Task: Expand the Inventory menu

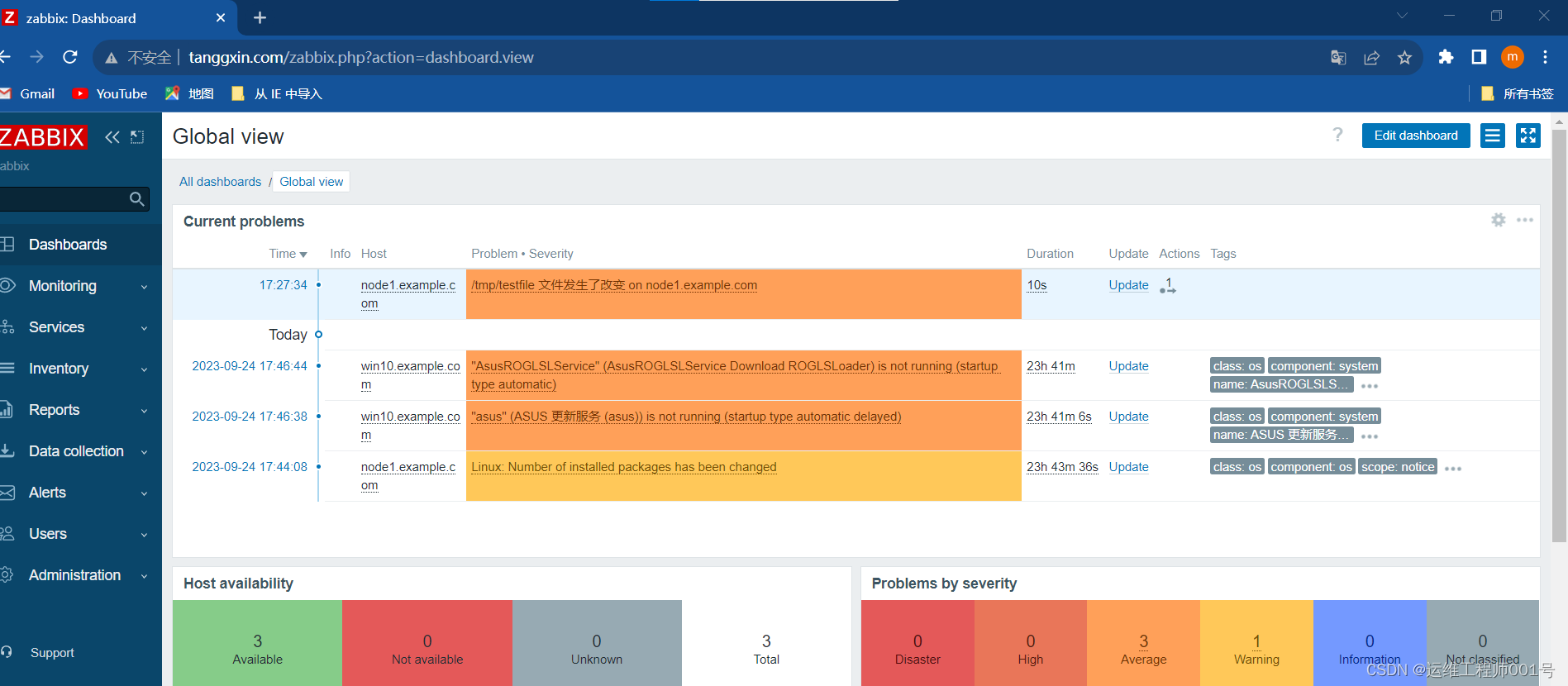Action: pyautogui.click(x=80, y=369)
